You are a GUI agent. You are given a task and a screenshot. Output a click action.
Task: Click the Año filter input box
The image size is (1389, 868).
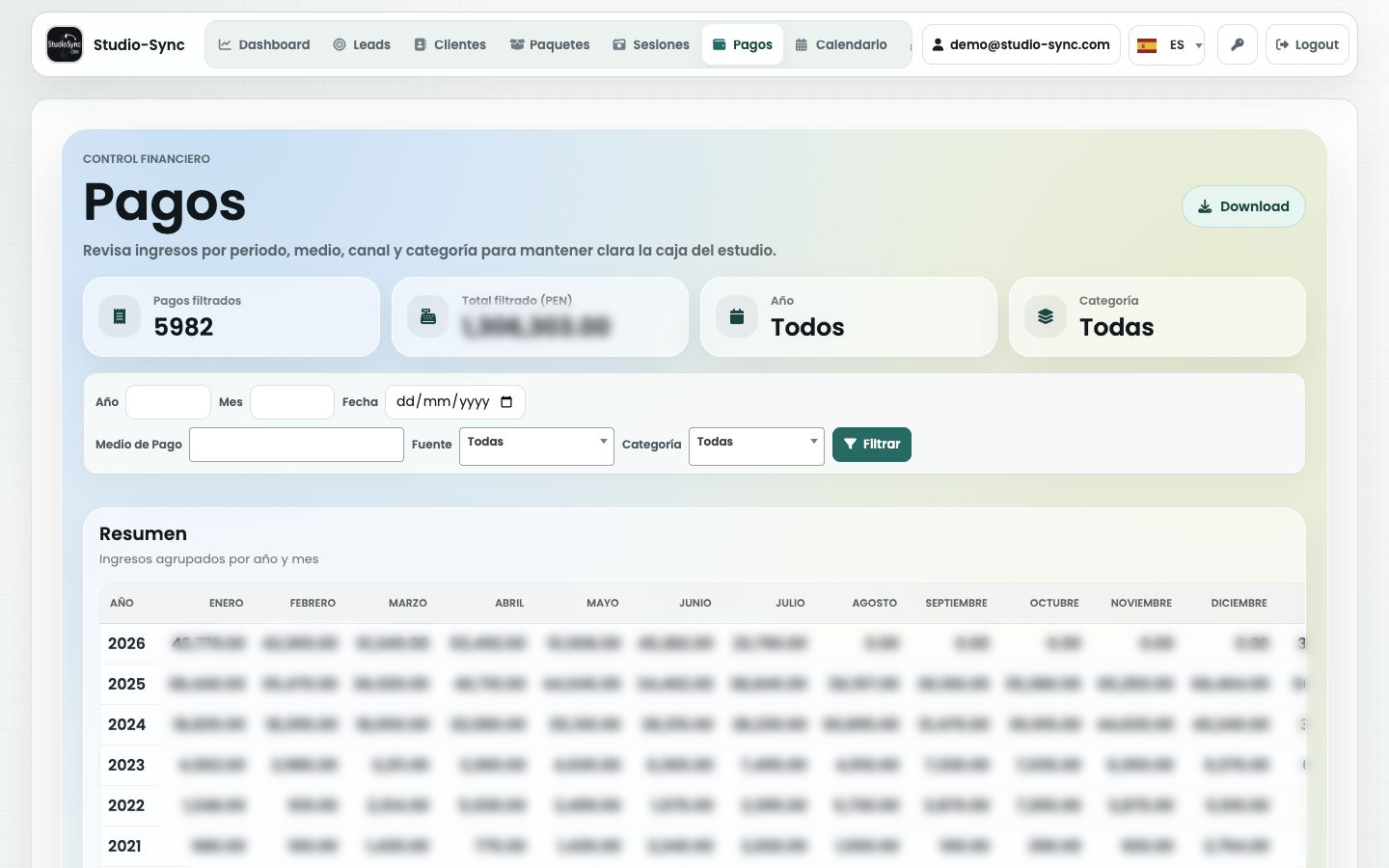coord(168,402)
